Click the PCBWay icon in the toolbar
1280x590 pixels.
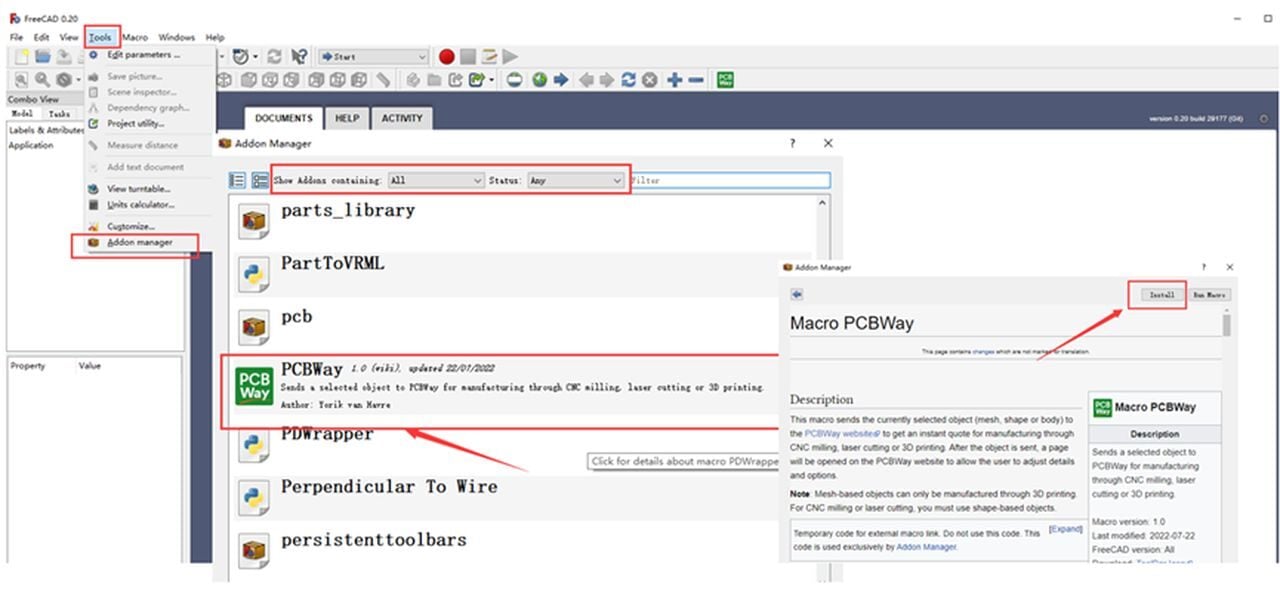727,80
